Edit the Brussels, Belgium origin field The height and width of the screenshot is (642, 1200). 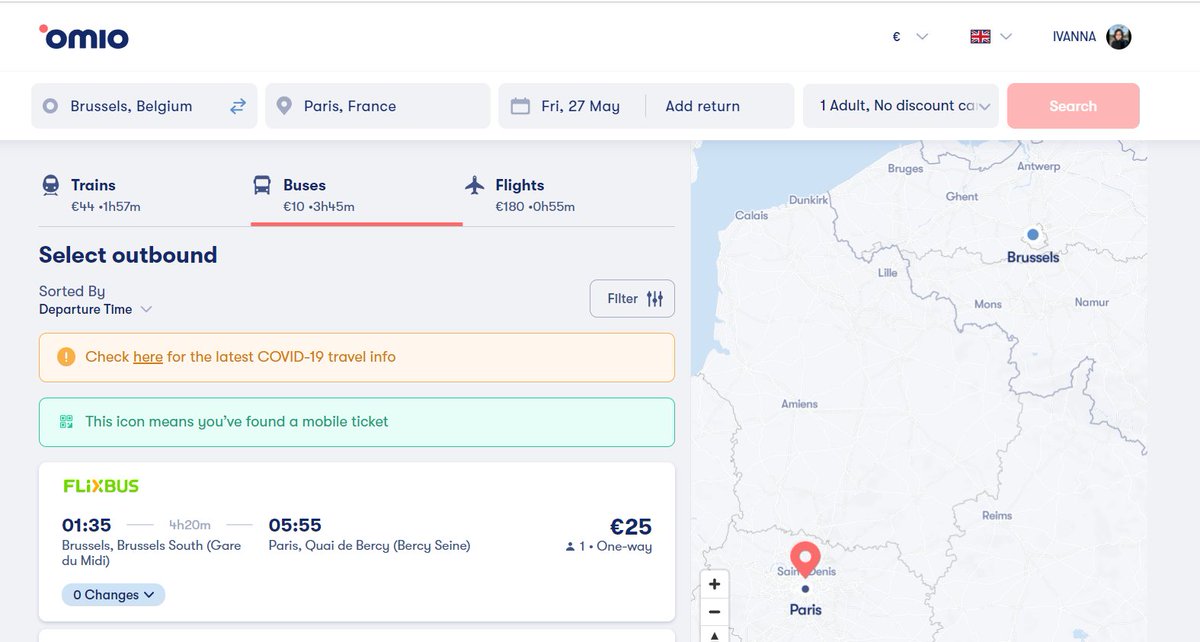[x=144, y=106]
